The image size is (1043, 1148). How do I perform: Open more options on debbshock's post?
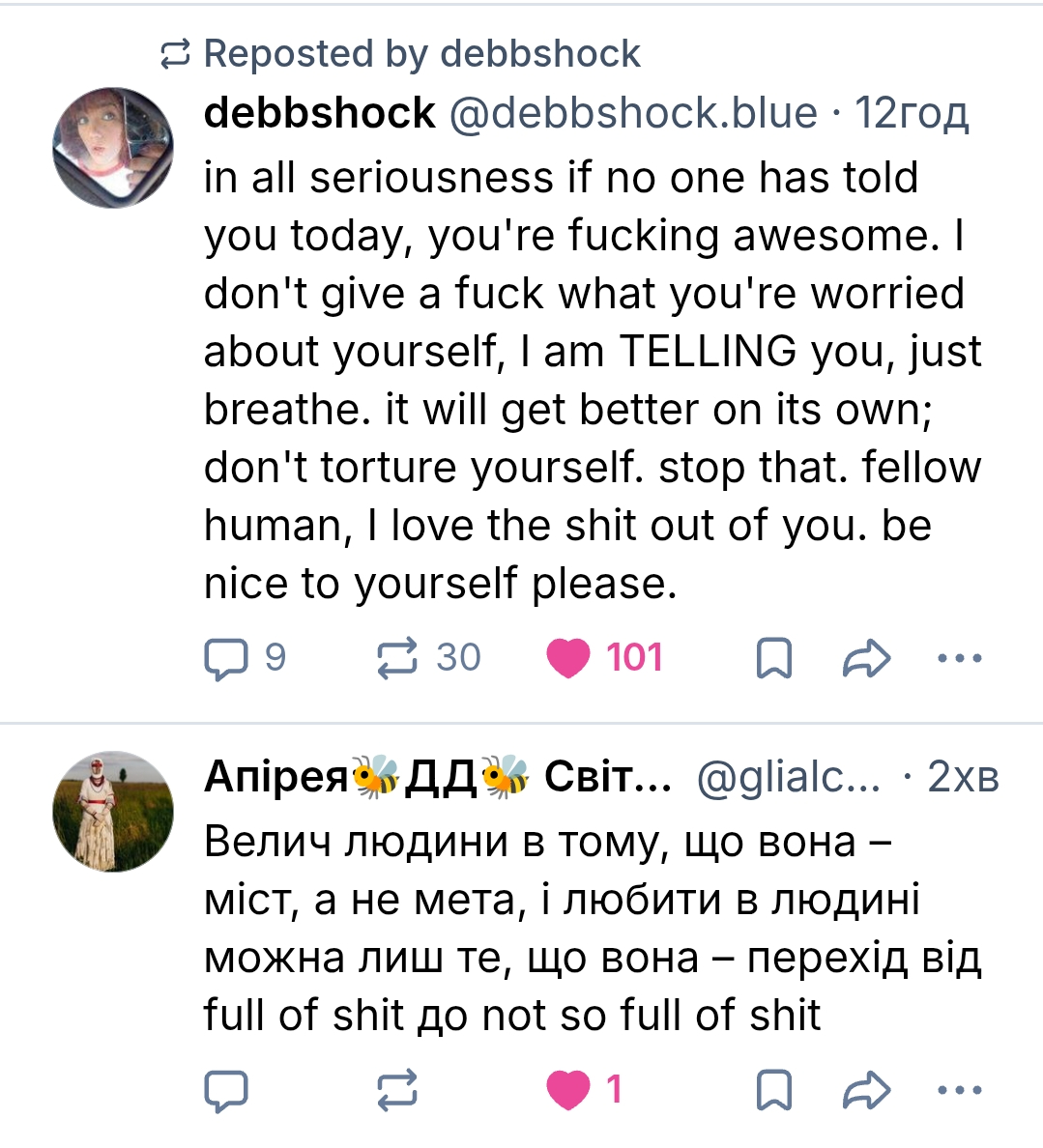[960, 658]
